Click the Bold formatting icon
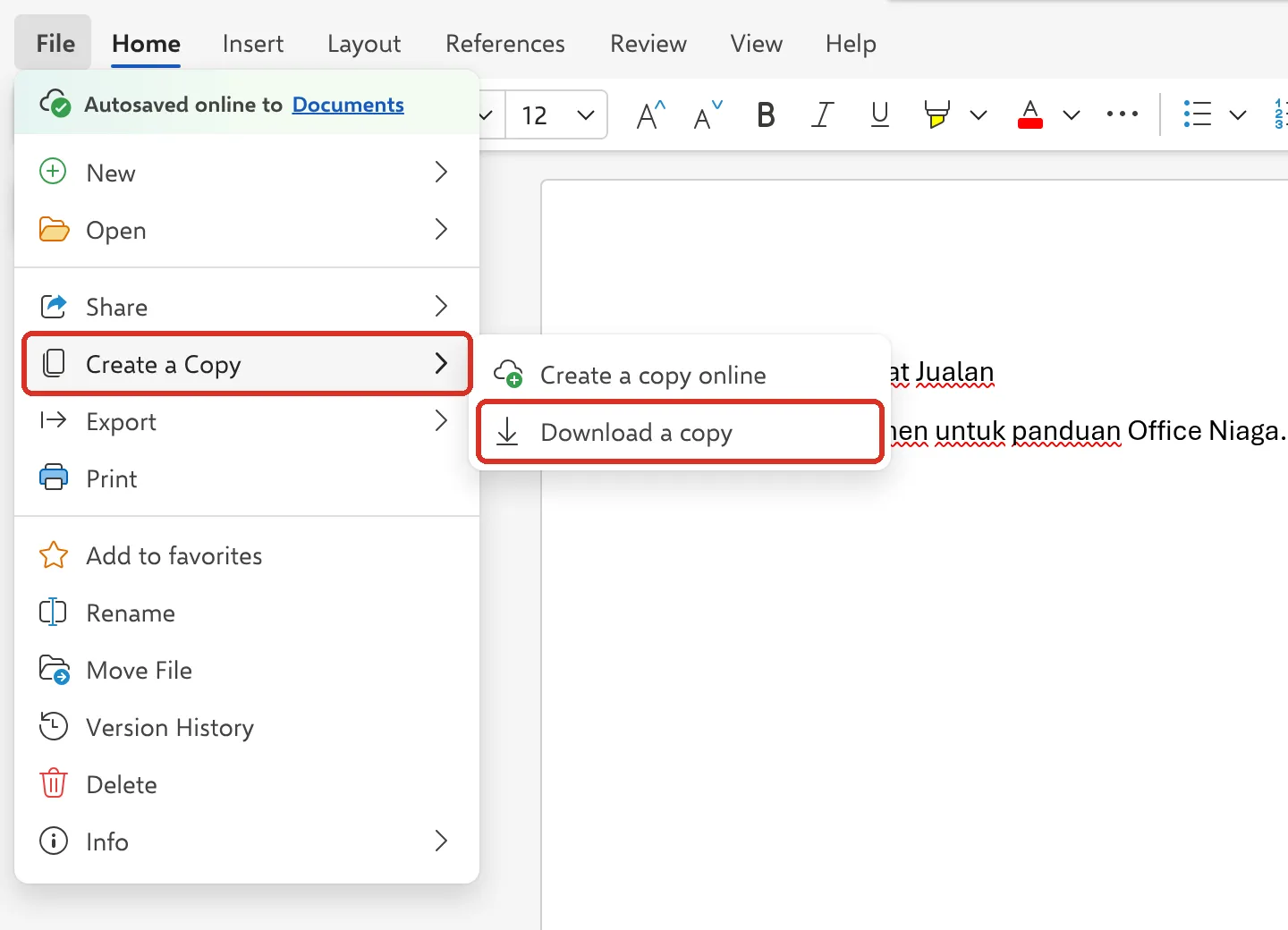 [766, 114]
